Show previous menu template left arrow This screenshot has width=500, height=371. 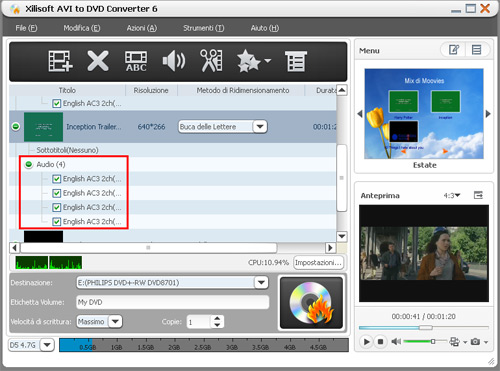(360, 114)
